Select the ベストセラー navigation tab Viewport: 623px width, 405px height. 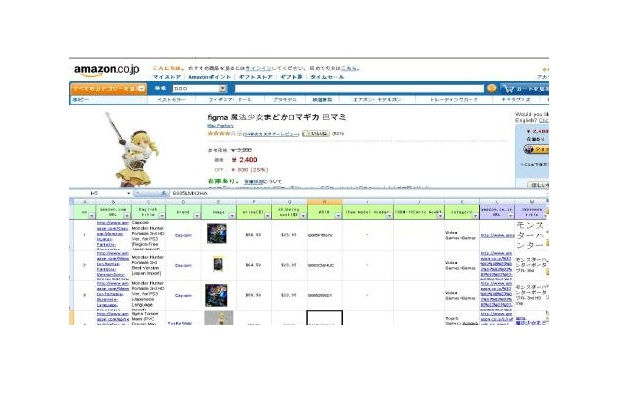171,100
